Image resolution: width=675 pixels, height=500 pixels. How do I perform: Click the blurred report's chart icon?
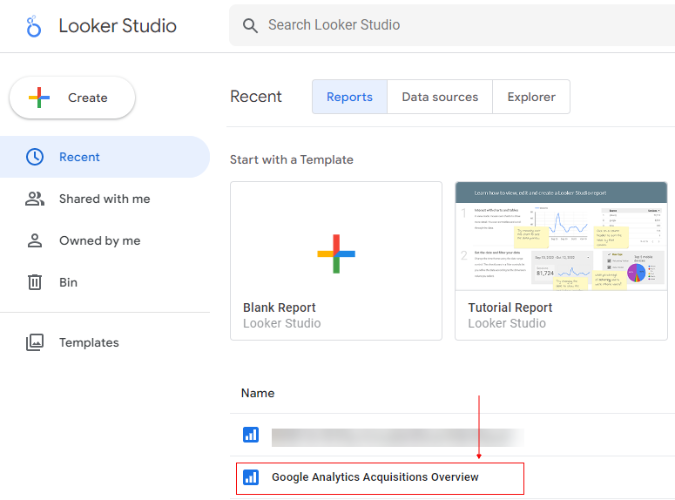251,435
